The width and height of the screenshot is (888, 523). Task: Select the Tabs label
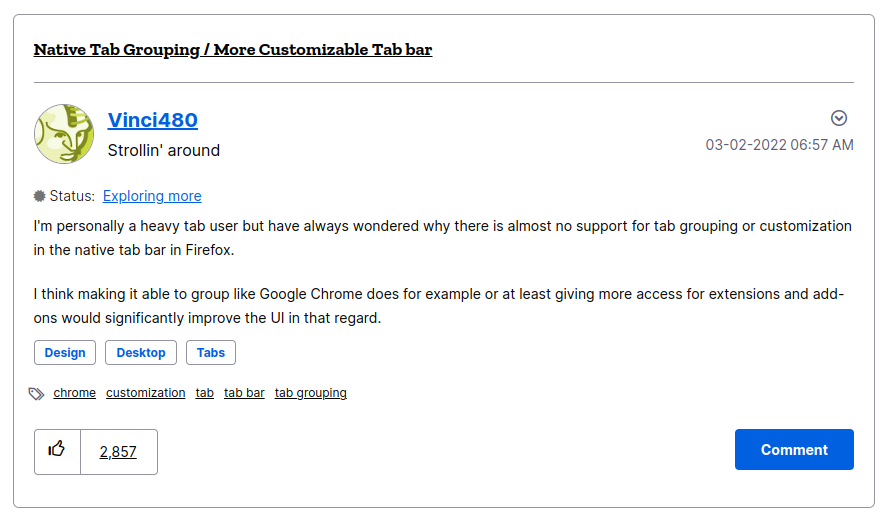(x=211, y=353)
